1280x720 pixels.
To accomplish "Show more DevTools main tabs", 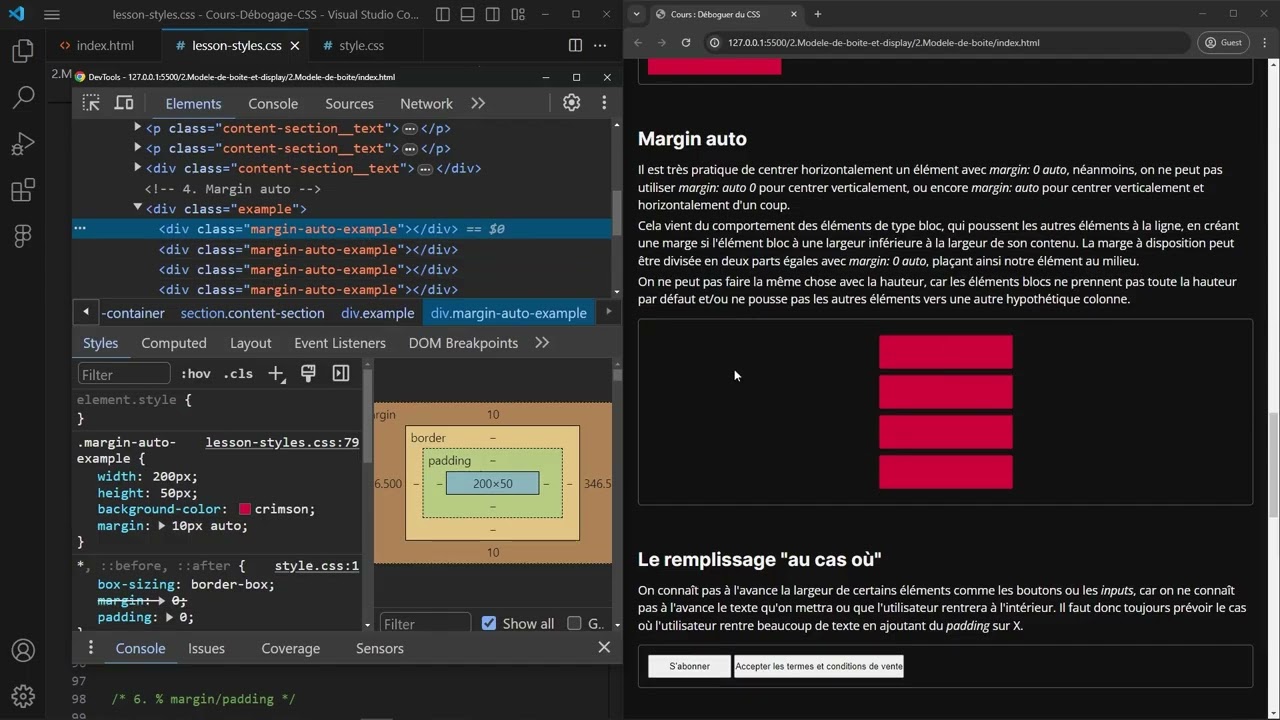I will click(478, 103).
